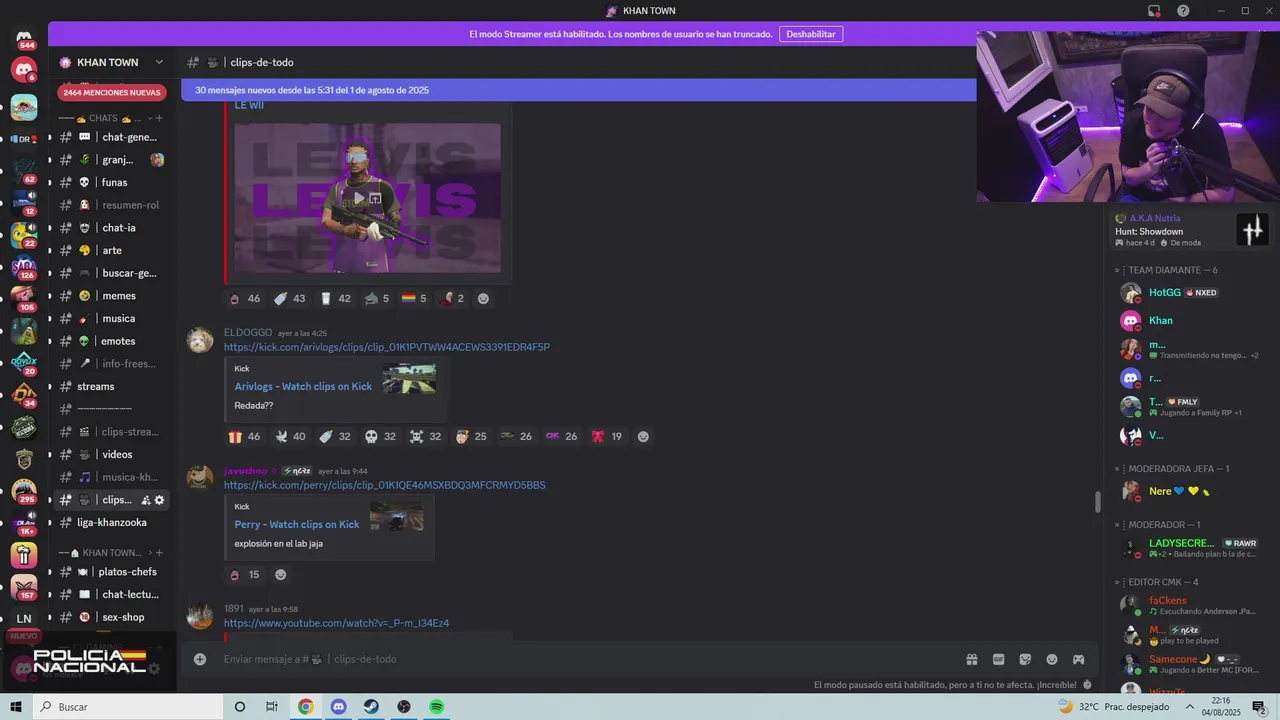Viewport: 1280px width, 720px height.
Task: Toggle the reaction with 43 count
Action: [289, 298]
